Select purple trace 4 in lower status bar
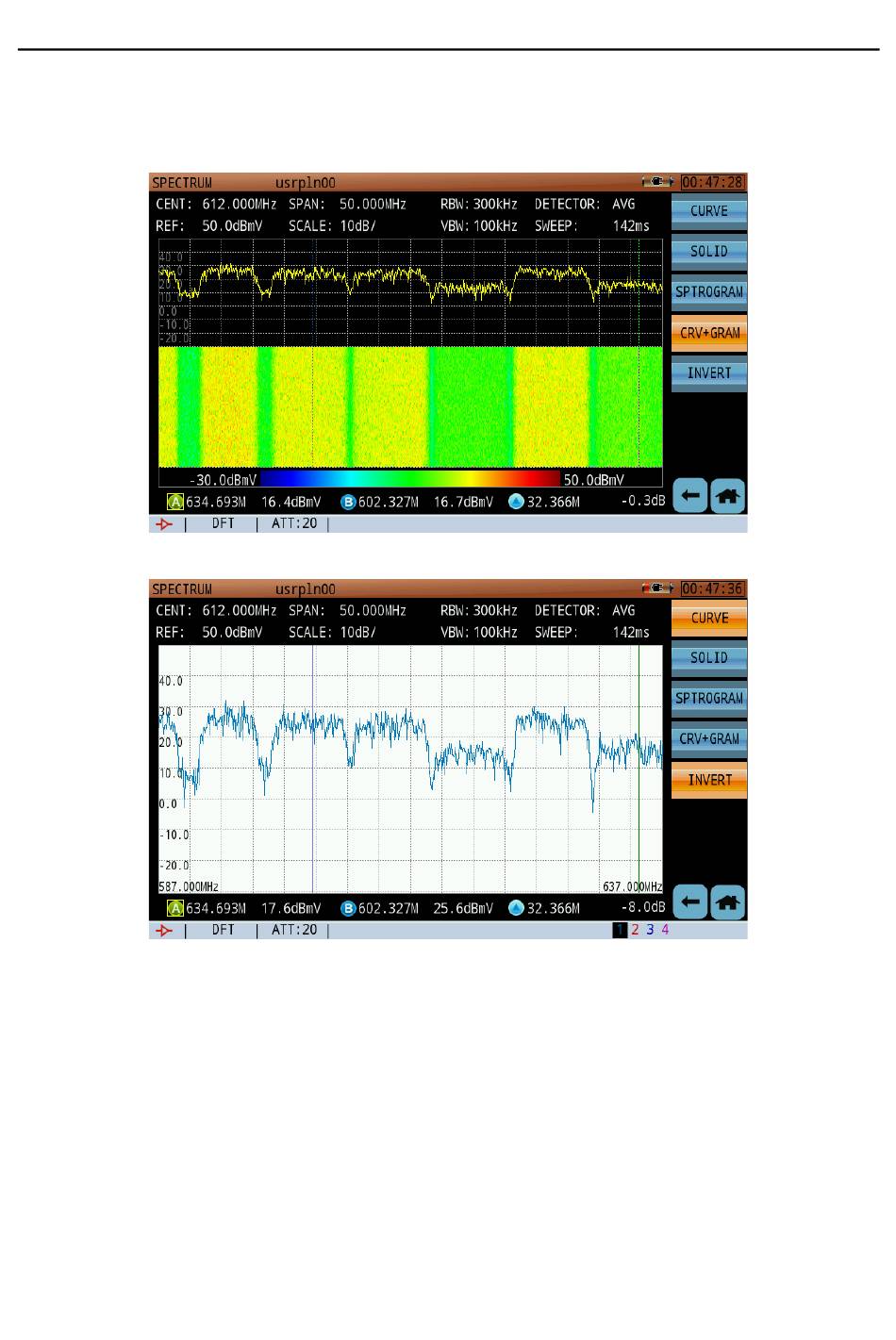Screen dimensions: 896x1340 pos(665,931)
